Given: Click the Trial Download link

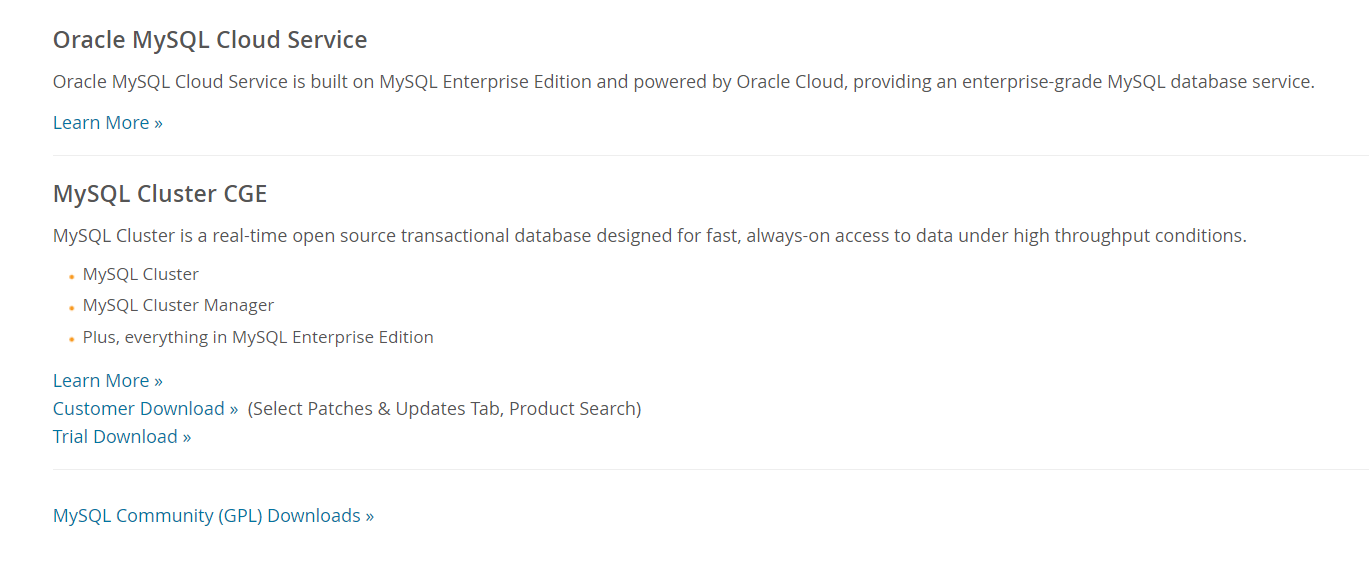Looking at the screenshot, I should point(121,437).
